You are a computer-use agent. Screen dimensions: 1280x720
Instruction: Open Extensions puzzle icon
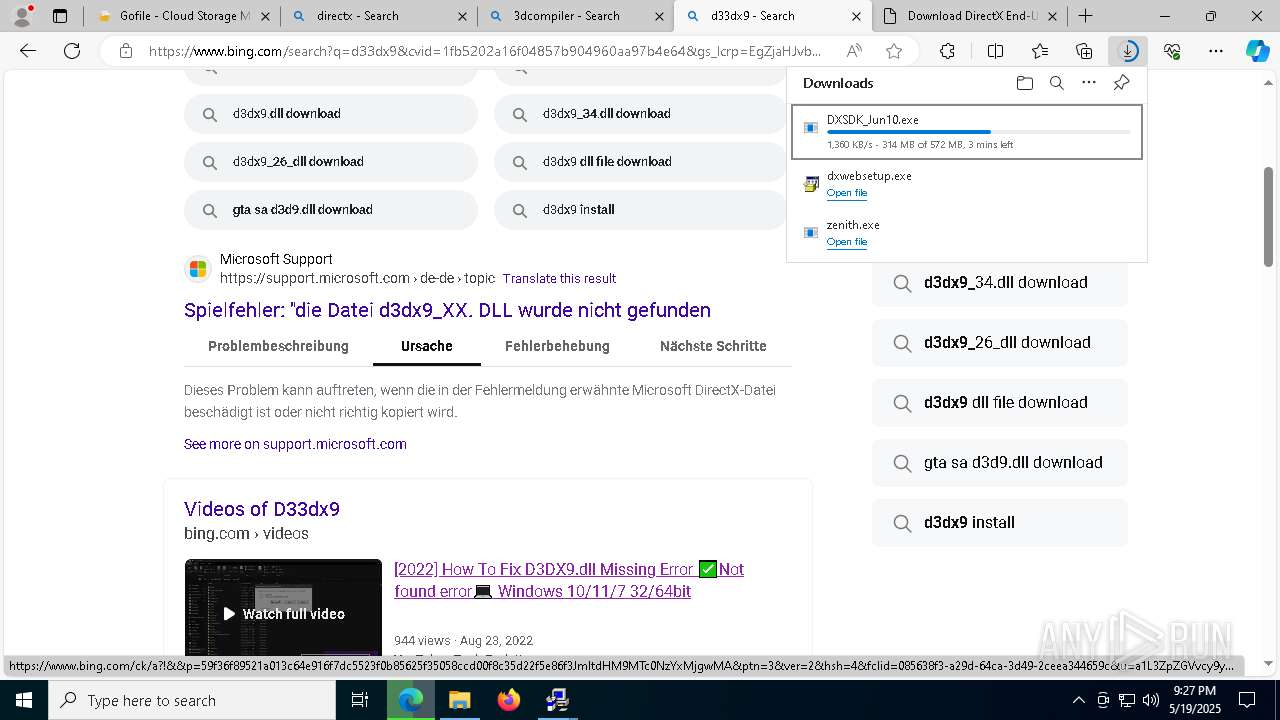click(x=947, y=51)
